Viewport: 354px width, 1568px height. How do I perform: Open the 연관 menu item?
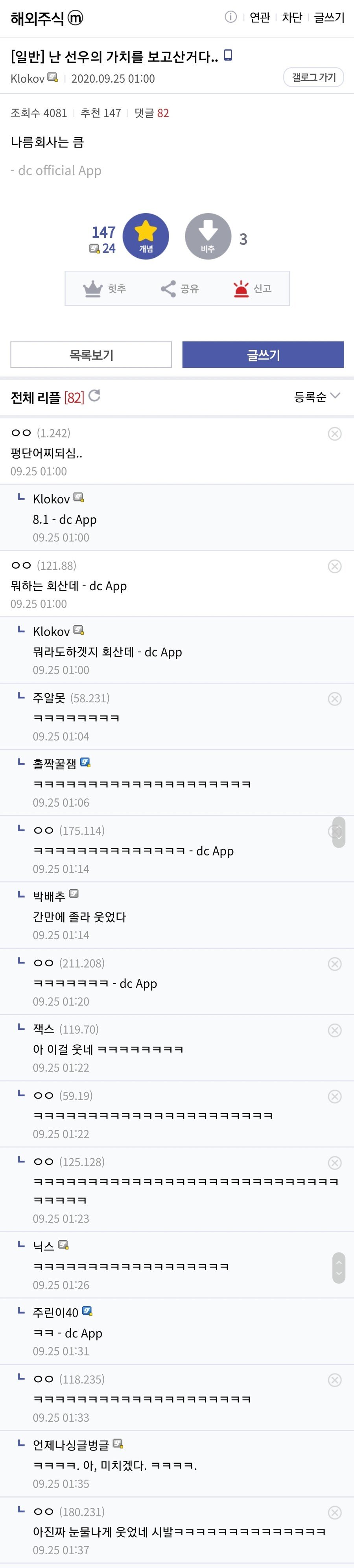(260, 18)
